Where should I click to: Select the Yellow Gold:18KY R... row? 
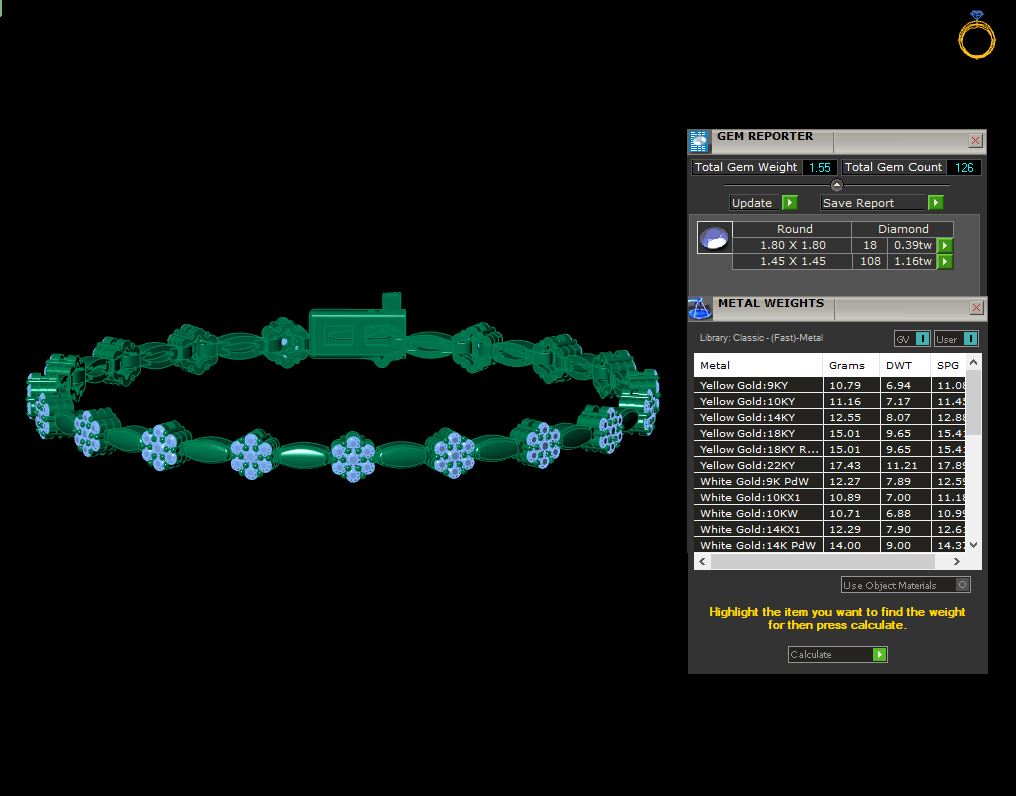click(830, 449)
